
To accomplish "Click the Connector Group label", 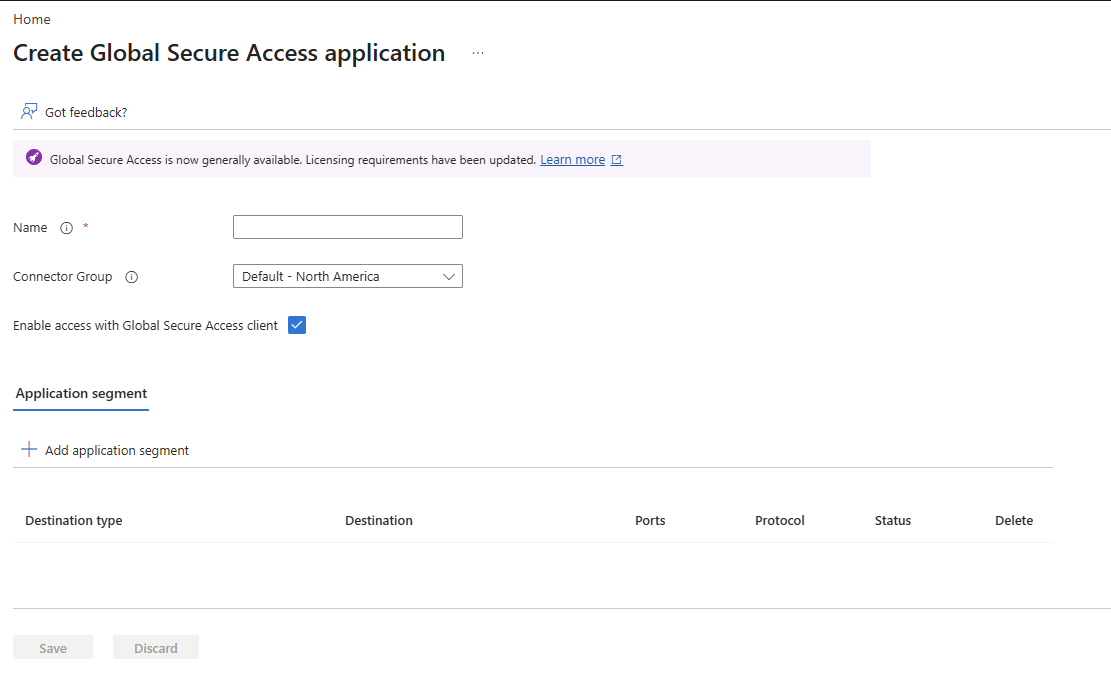I will click(62, 276).
